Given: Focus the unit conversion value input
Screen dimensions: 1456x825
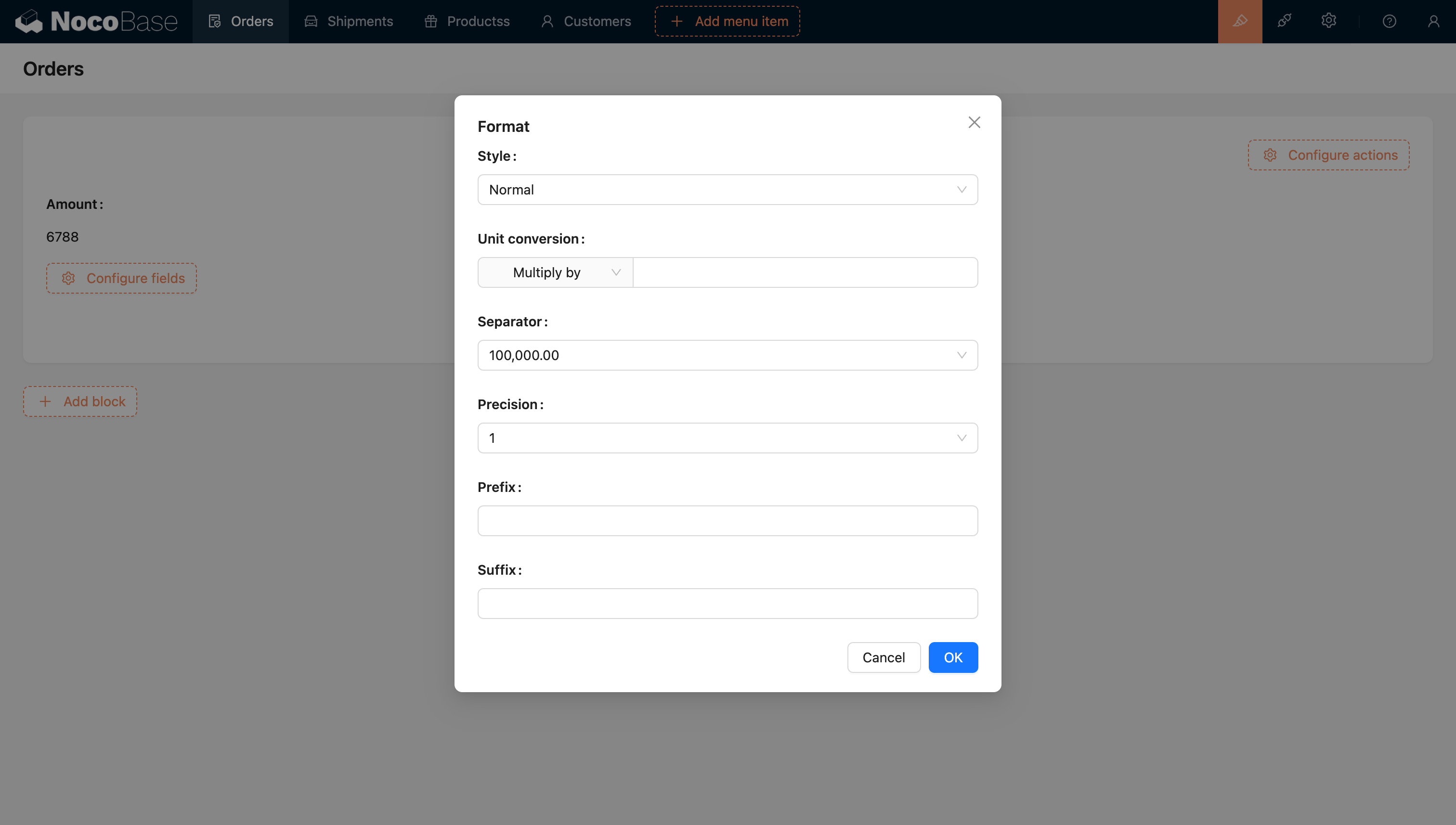Looking at the screenshot, I should tap(805, 272).
